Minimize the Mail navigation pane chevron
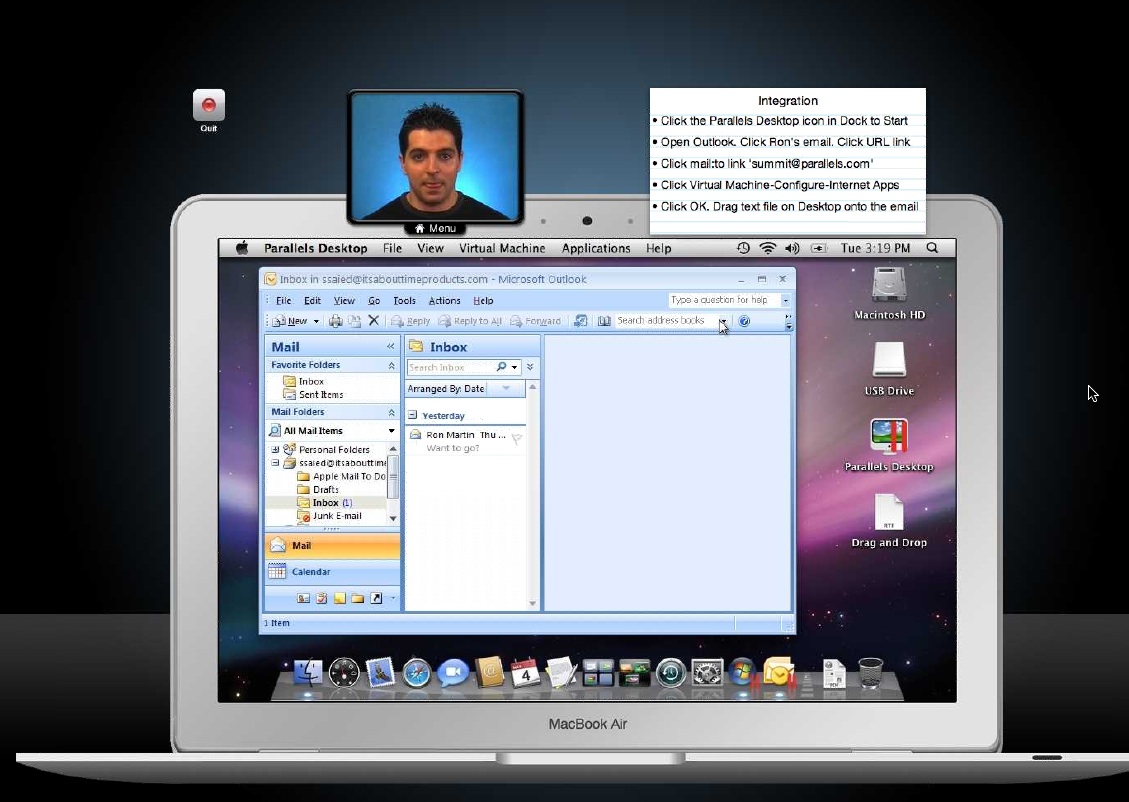Screen dimensions: 1129x802 pyautogui.click(x=391, y=347)
